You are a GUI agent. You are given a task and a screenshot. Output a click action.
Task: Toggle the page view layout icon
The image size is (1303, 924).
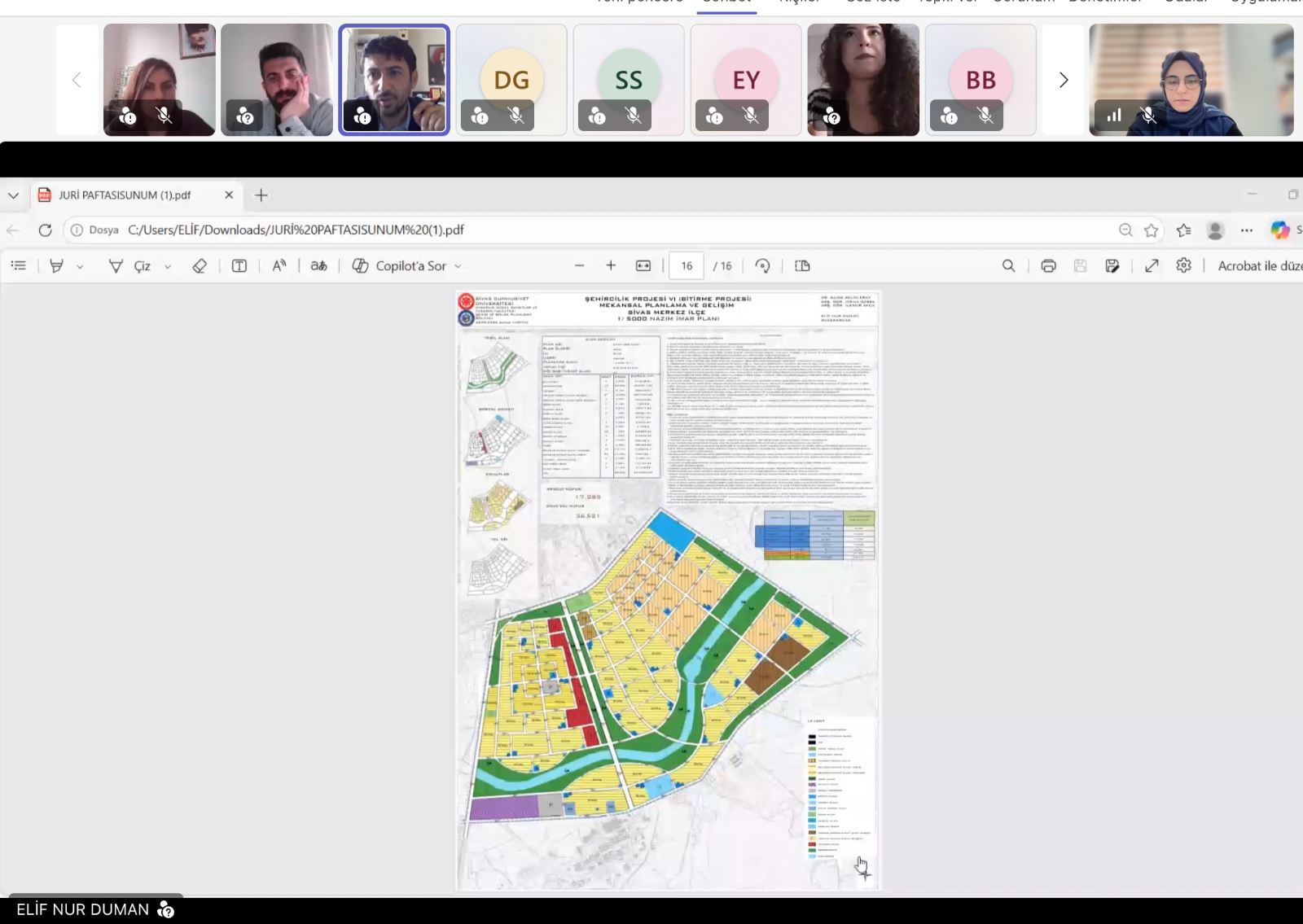point(802,265)
